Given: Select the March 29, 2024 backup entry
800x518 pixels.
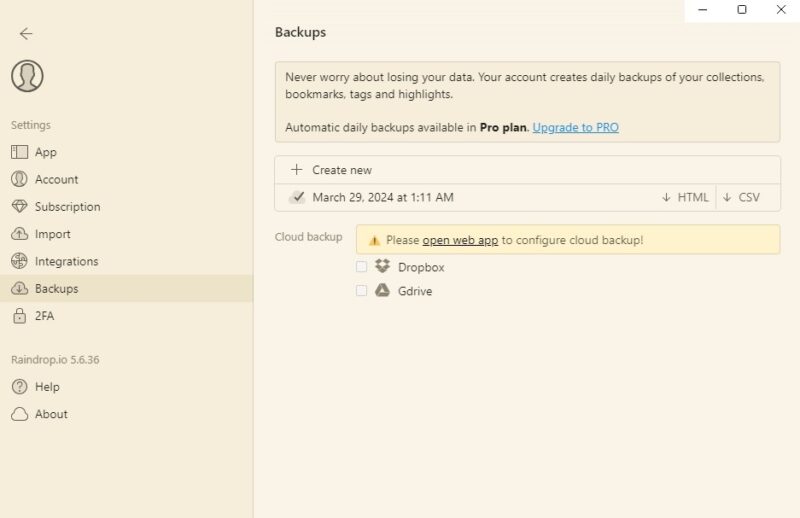Looking at the screenshot, I should pos(383,198).
